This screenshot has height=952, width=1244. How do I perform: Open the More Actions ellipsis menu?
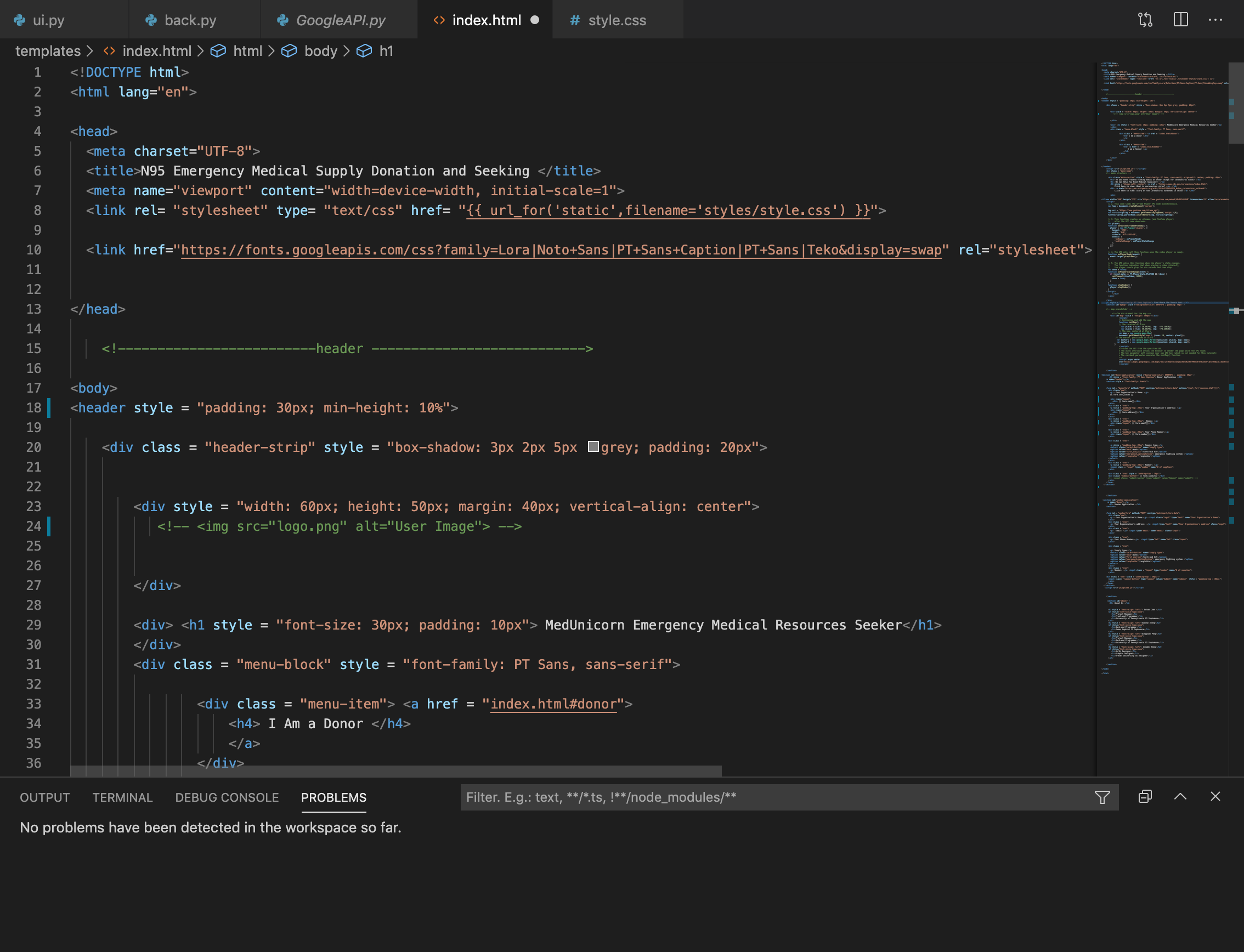(x=1215, y=20)
